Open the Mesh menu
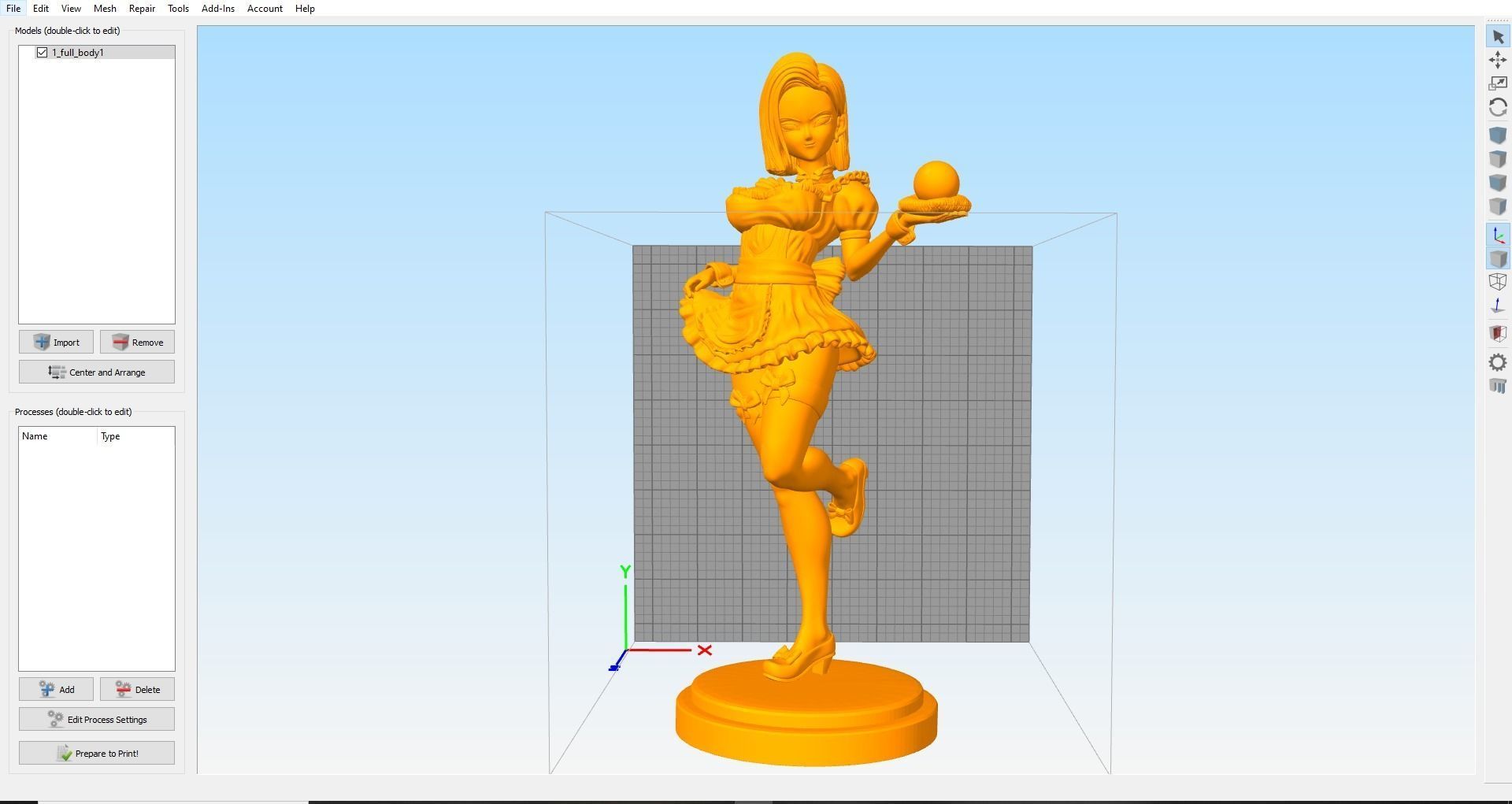Screen dimensions: 1512x804 pos(105,9)
